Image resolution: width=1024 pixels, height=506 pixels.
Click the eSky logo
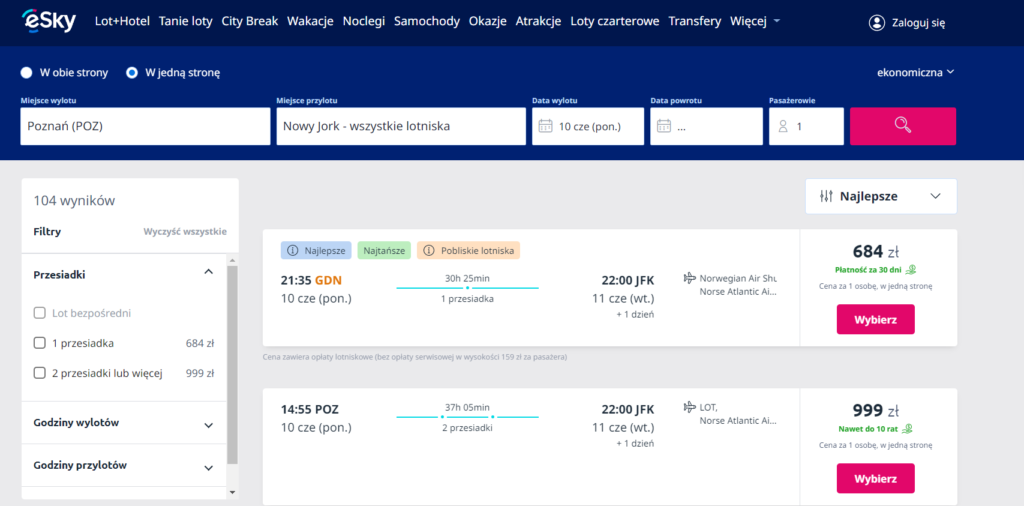tap(49, 21)
